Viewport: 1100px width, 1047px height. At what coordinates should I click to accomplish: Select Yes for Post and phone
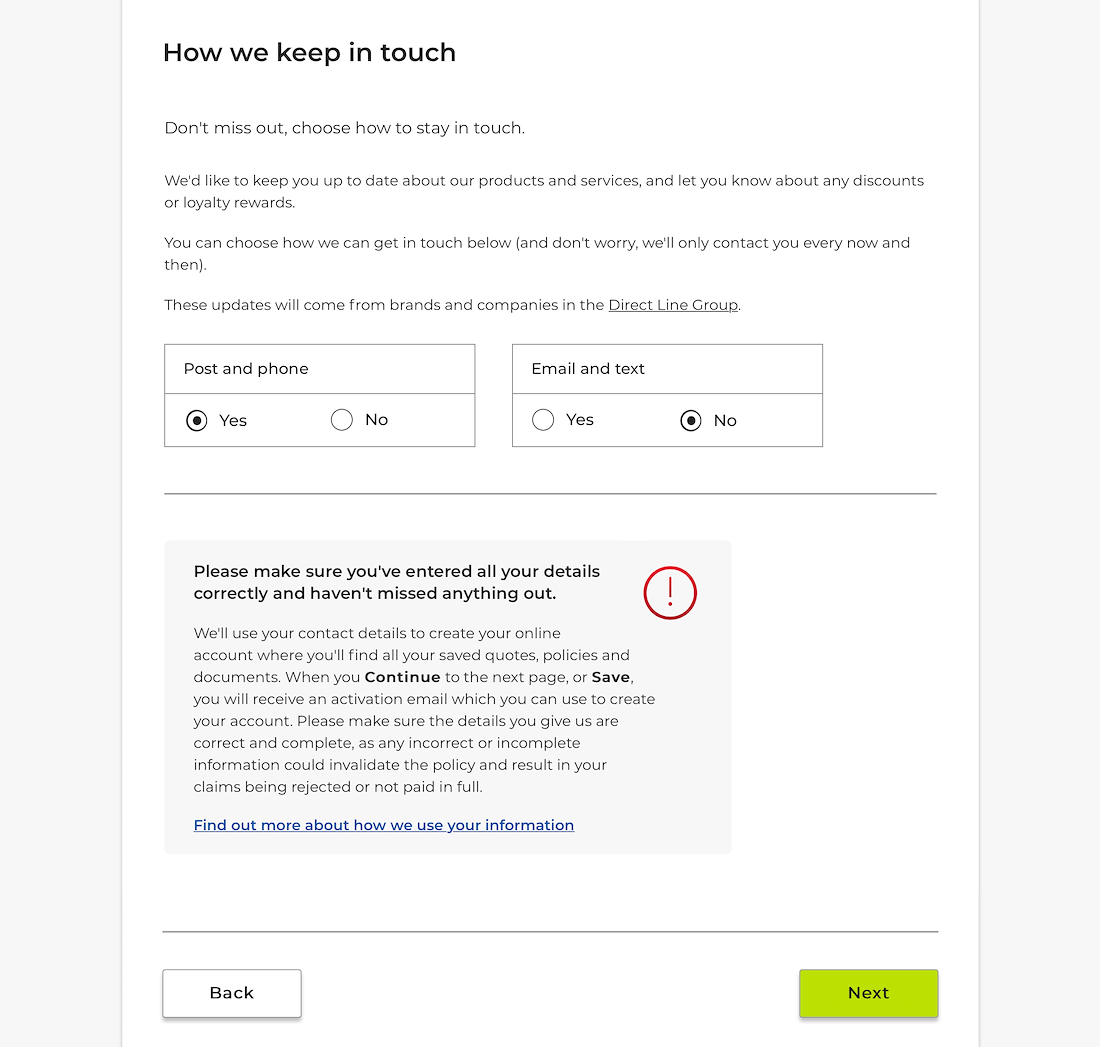(196, 420)
